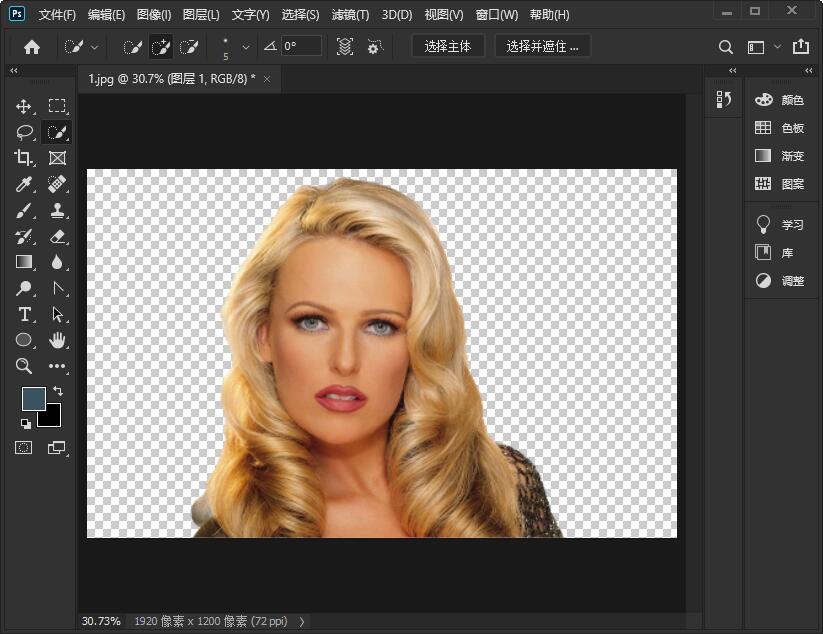
Task: Reset default foreground and background colors
Action: click(26, 423)
